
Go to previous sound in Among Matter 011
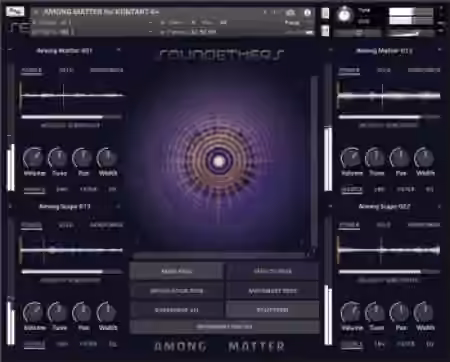330,50
